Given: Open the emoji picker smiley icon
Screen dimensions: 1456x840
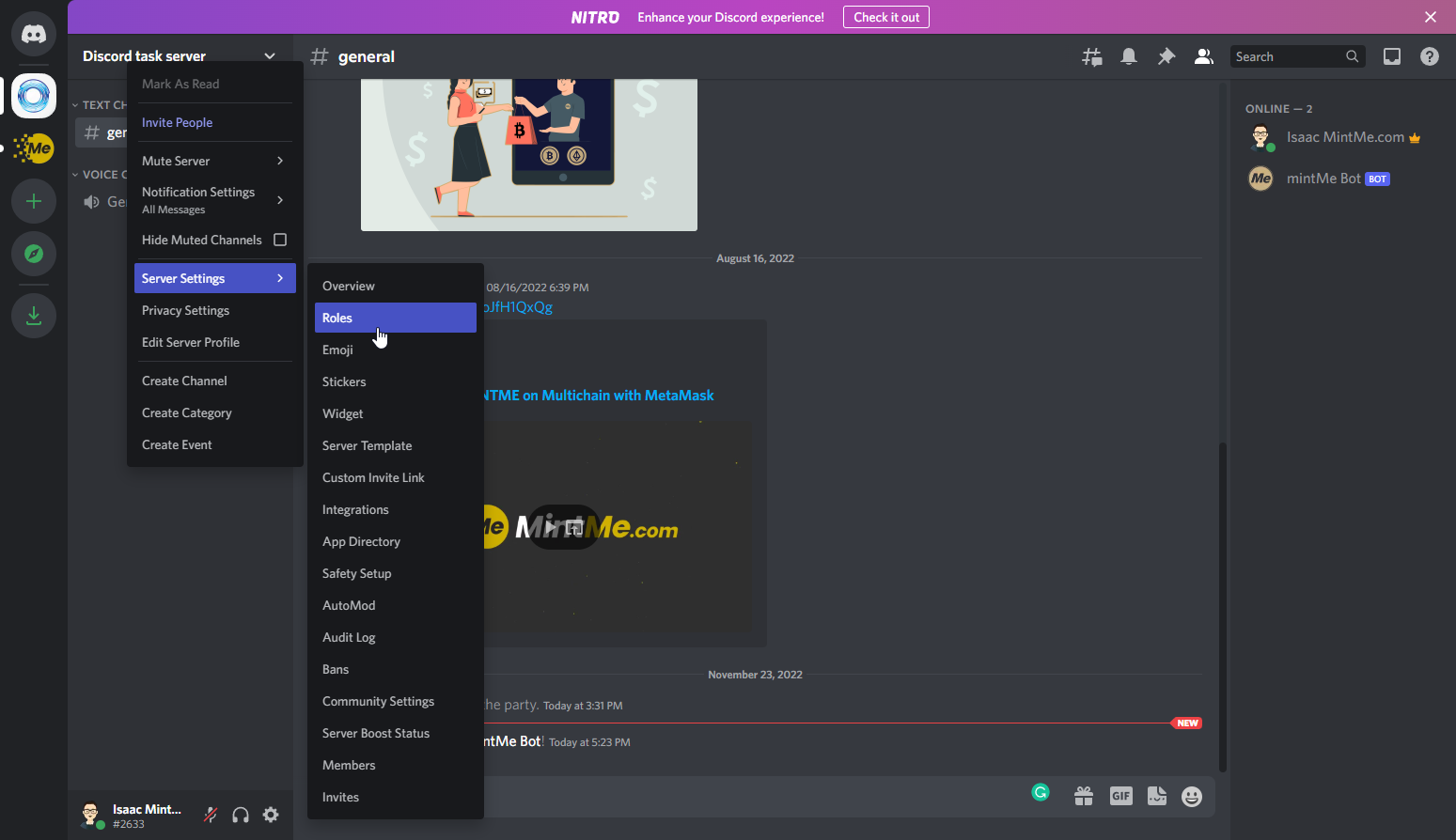Looking at the screenshot, I should click(1191, 797).
